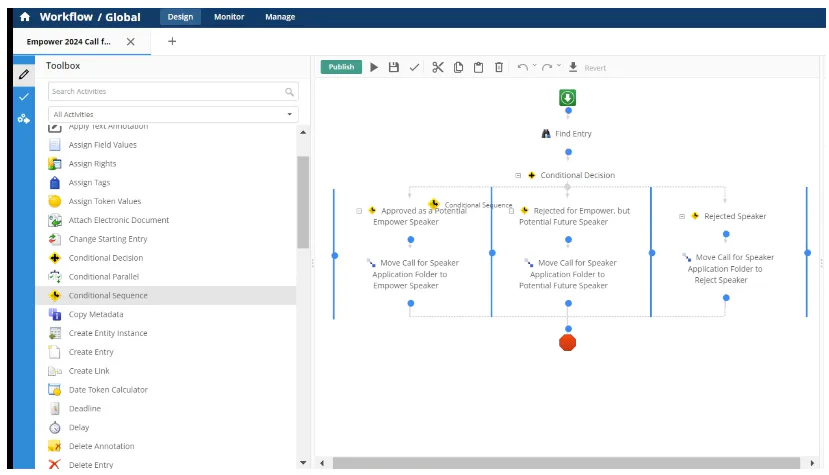Click the workflow start node
The image size is (829, 475).
[x=567, y=98]
